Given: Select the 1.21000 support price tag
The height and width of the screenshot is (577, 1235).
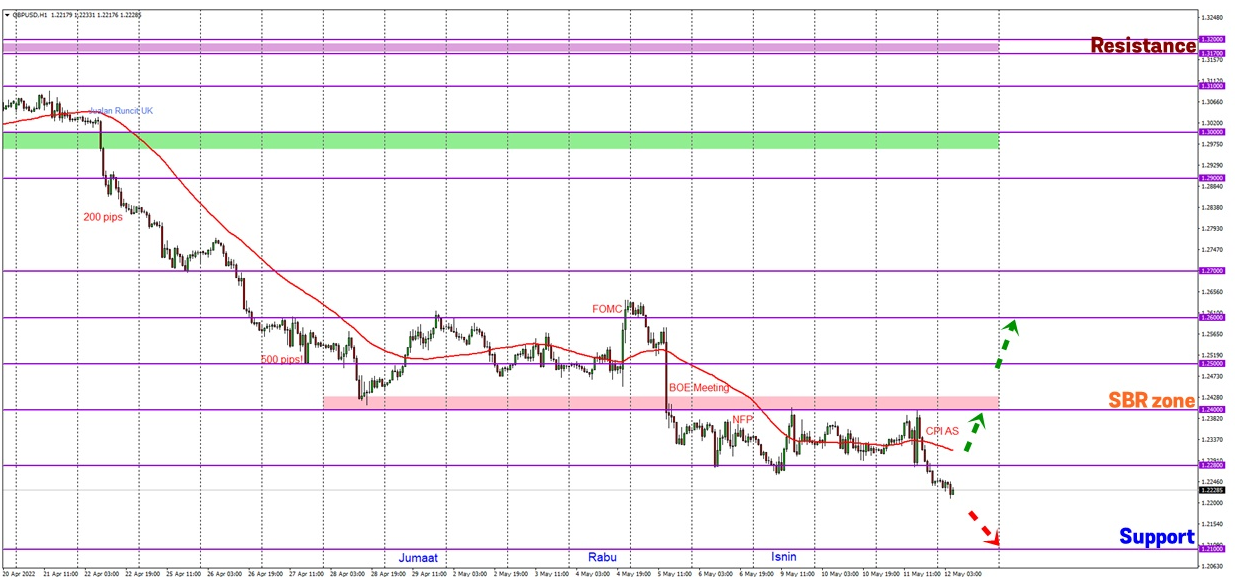Looking at the screenshot, I should click(x=1212, y=549).
